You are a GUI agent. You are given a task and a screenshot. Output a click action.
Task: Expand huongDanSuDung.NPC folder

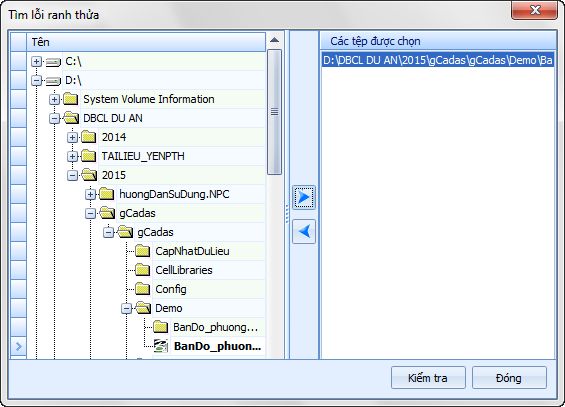coord(90,194)
